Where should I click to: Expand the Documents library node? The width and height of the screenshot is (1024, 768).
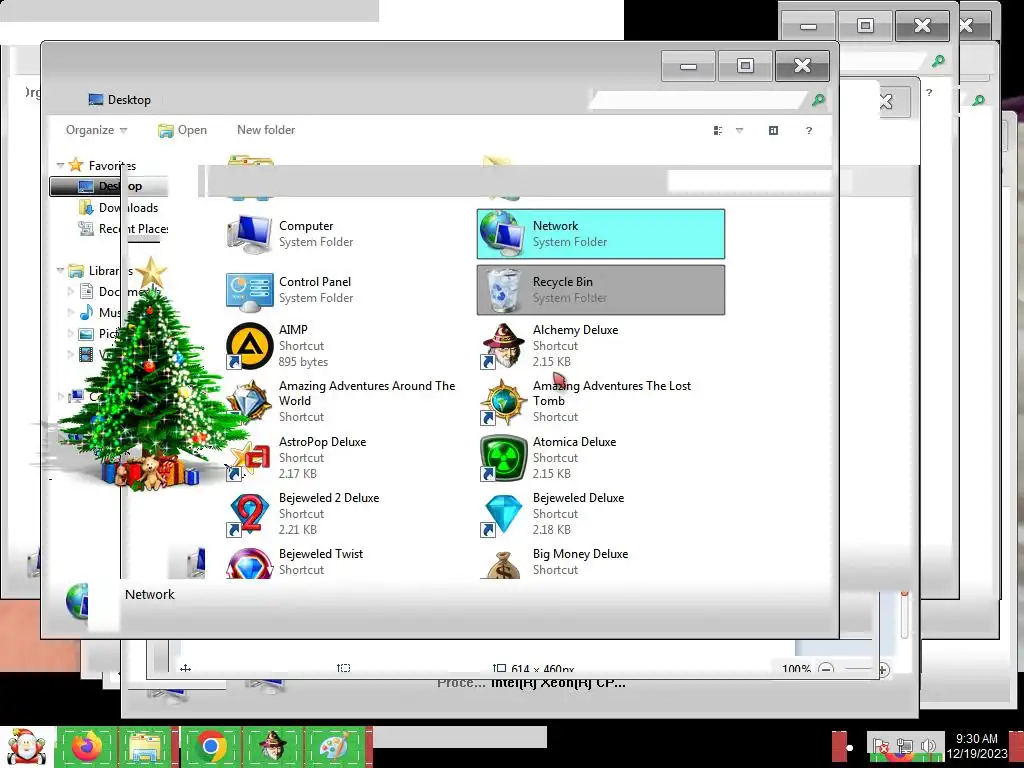(x=71, y=292)
